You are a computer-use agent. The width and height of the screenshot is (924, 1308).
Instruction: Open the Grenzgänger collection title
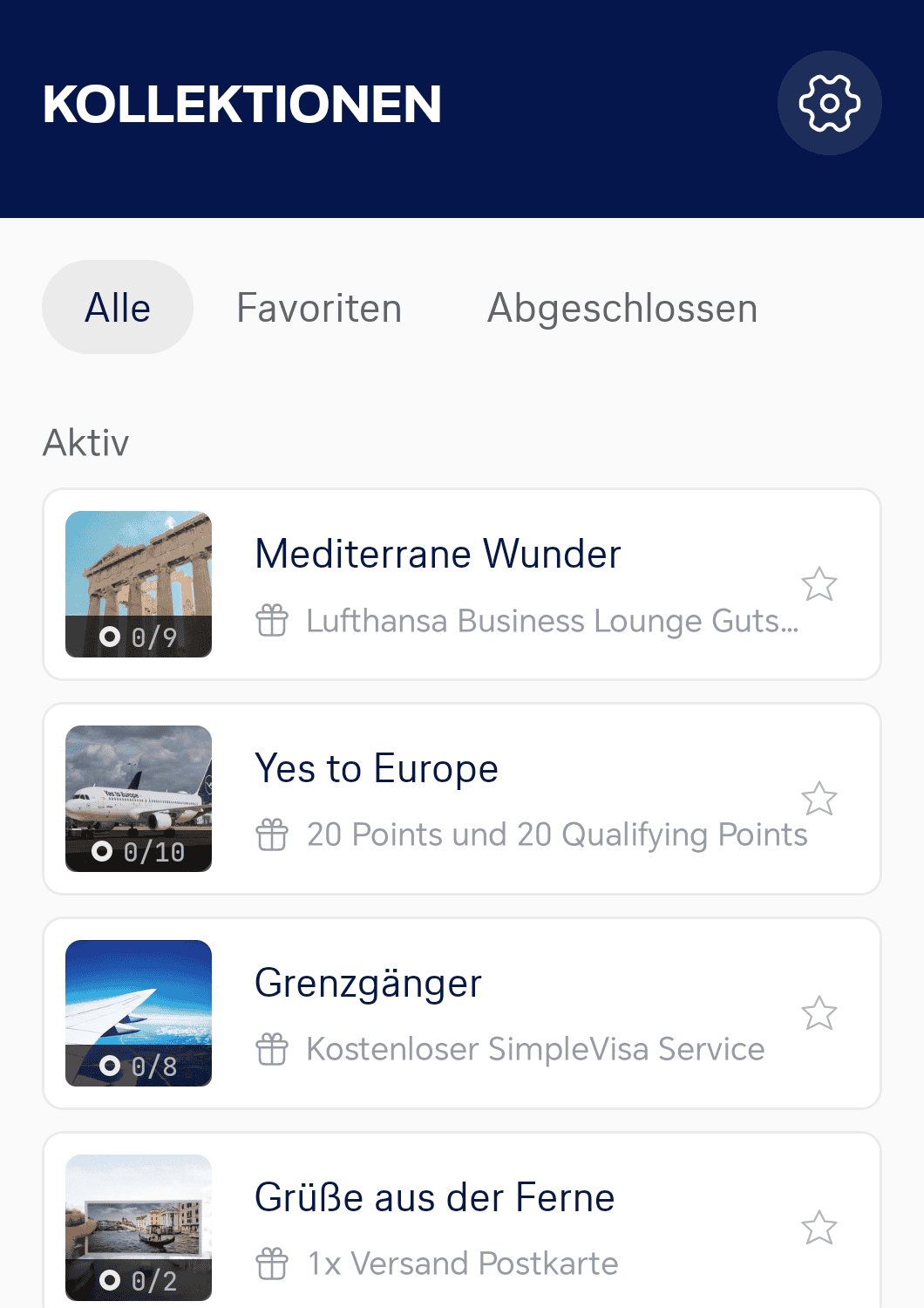click(x=368, y=983)
